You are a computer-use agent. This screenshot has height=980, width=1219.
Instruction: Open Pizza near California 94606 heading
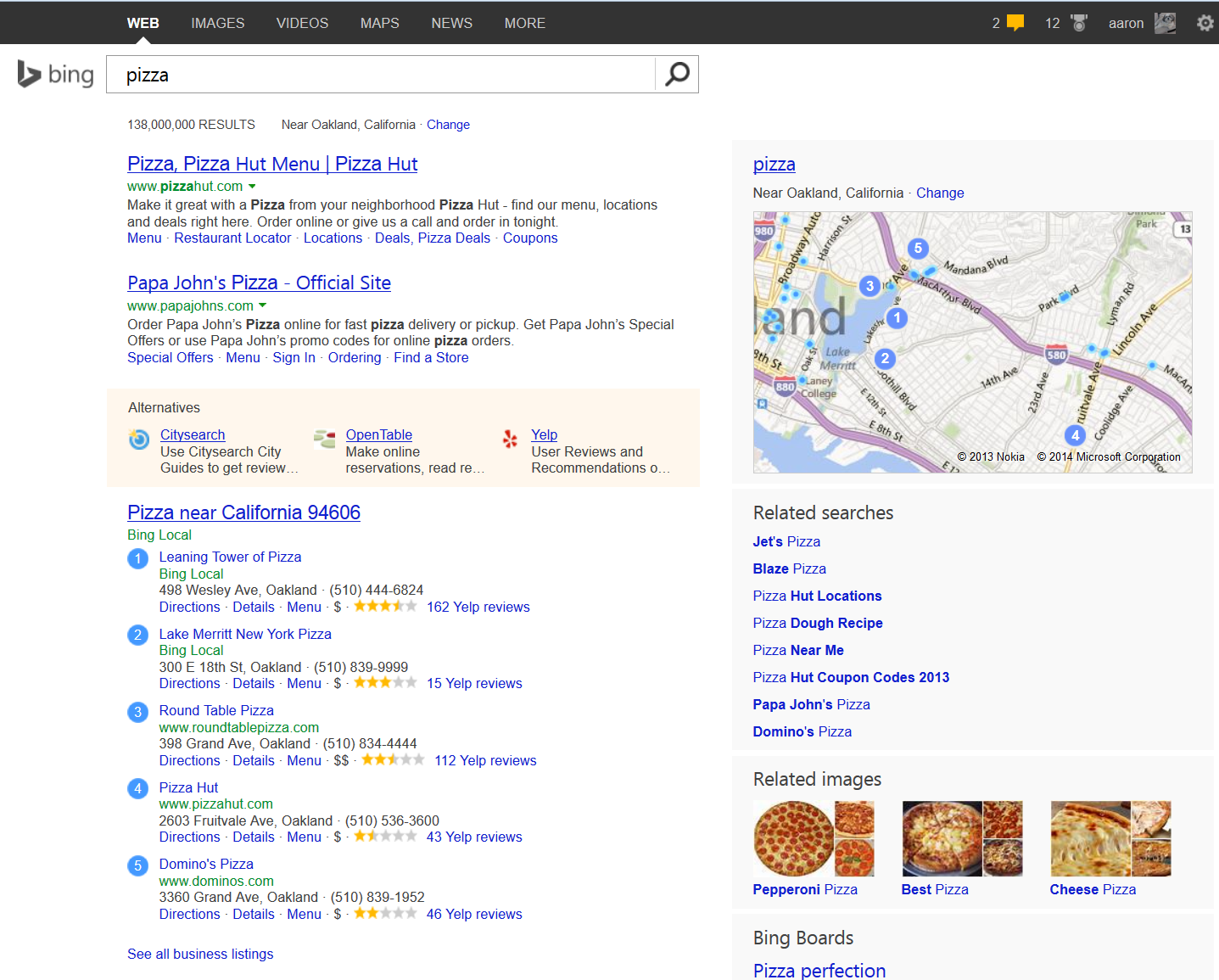pos(243,512)
